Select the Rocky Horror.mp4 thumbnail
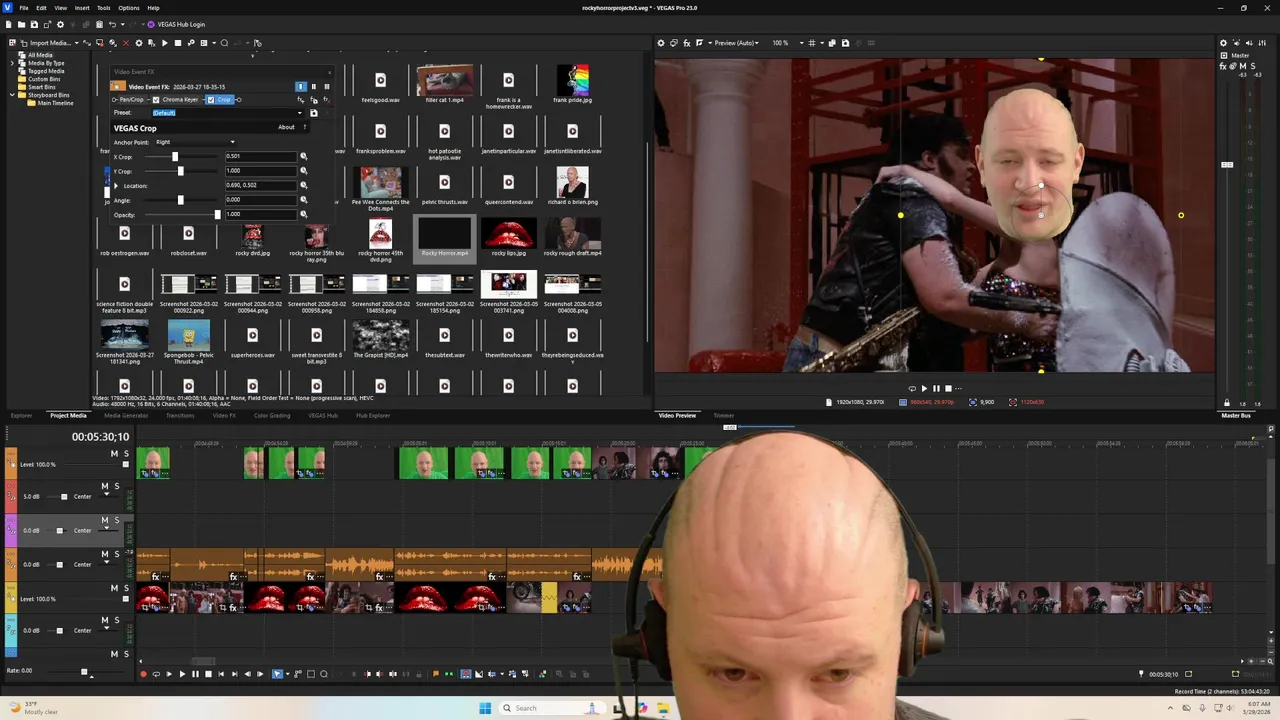Screen dimensions: 1280x720 point(445,235)
